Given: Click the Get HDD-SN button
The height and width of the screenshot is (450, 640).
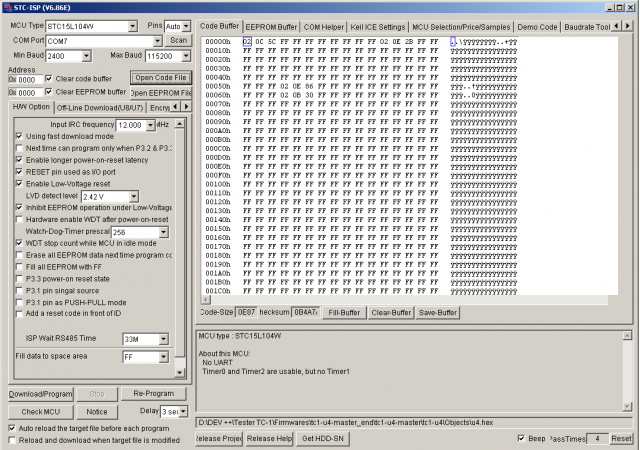Looking at the screenshot, I should tap(323, 439).
